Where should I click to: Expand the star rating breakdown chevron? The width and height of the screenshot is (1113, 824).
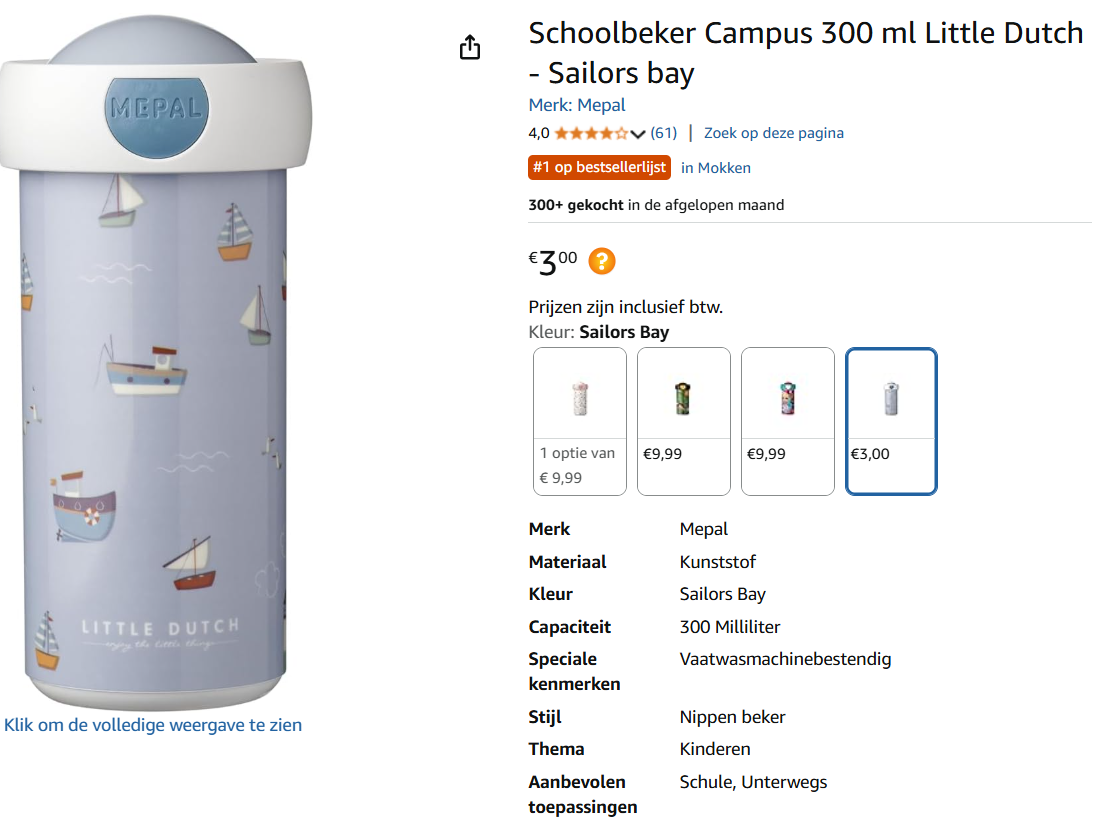pyautogui.click(x=637, y=131)
